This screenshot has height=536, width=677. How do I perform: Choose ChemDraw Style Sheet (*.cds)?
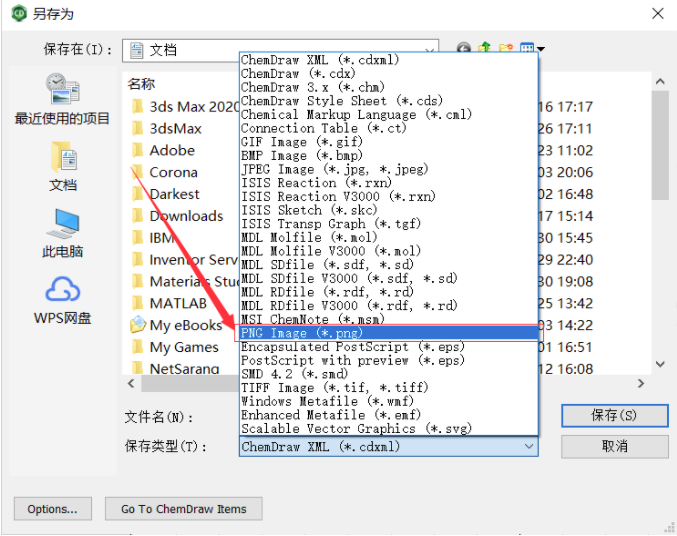pyautogui.click(x=389, y=101)
